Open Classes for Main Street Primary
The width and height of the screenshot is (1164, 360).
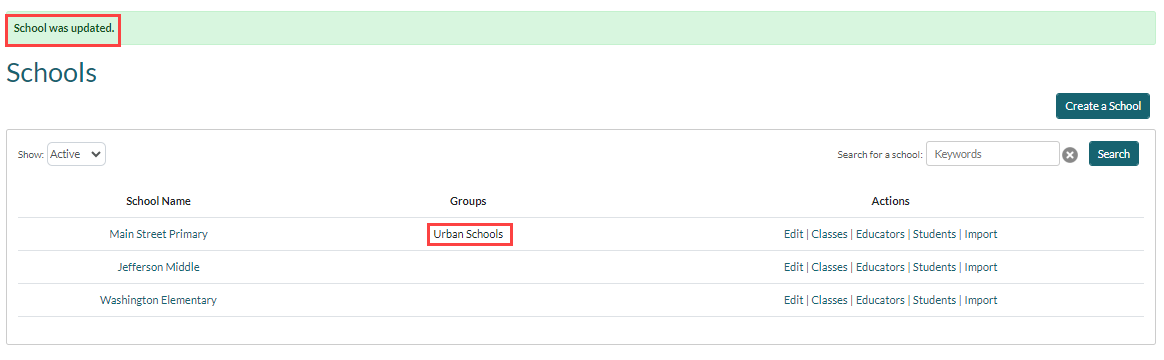[829, 234]
